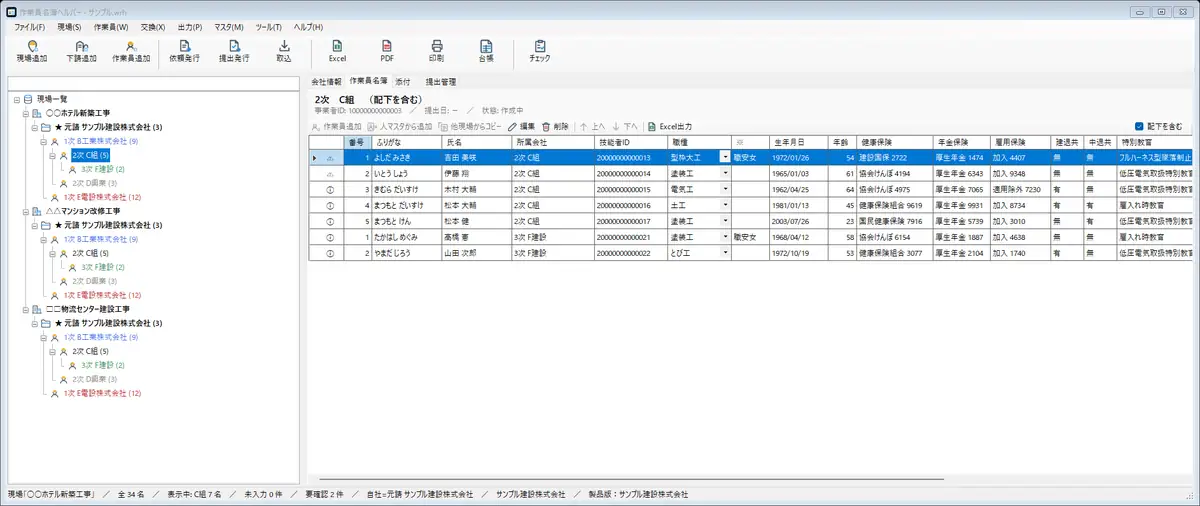Click the cell 高橋 寛
The height and width of the screenshot is (506, 1200).
[475, 237]
